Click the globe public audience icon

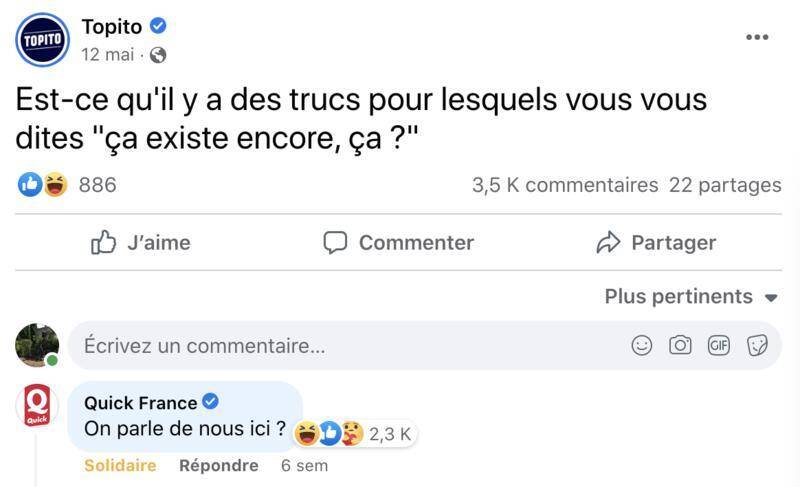coord(158,55)
